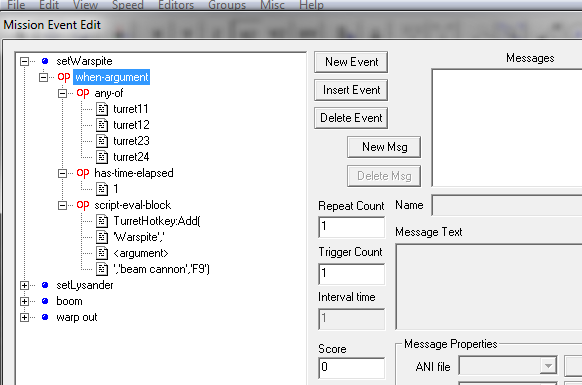Collapse the setWarspite event tree
The width and height of the screenshot is (582, 385).
coord(24,61)
